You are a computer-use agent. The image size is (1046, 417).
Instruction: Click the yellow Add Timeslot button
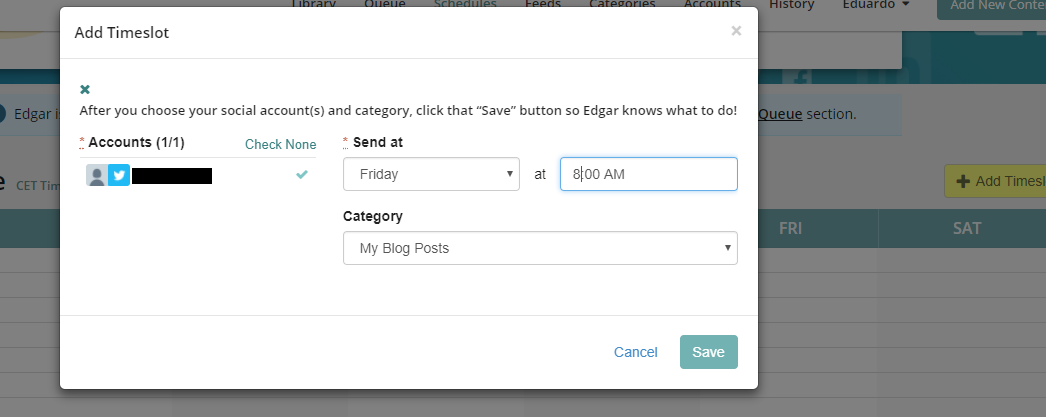click(995, 181)
